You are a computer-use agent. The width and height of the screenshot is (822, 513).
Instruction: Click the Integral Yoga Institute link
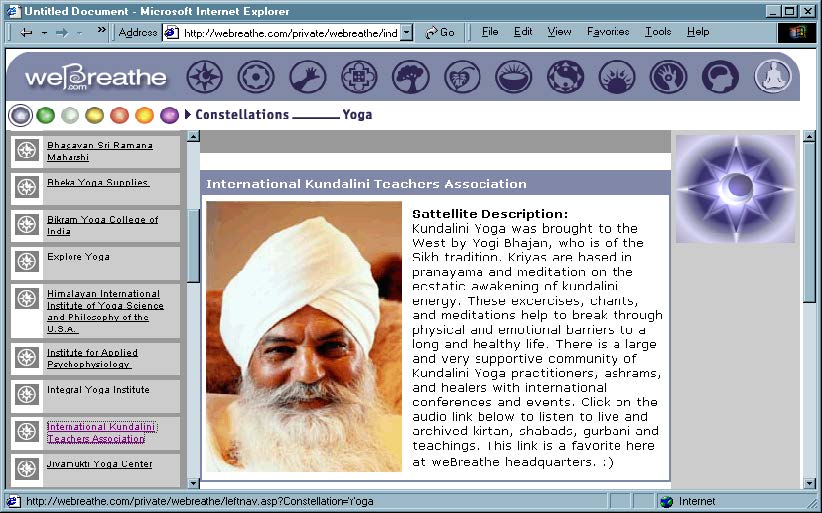pyautogui.click(x=98, y=390)
